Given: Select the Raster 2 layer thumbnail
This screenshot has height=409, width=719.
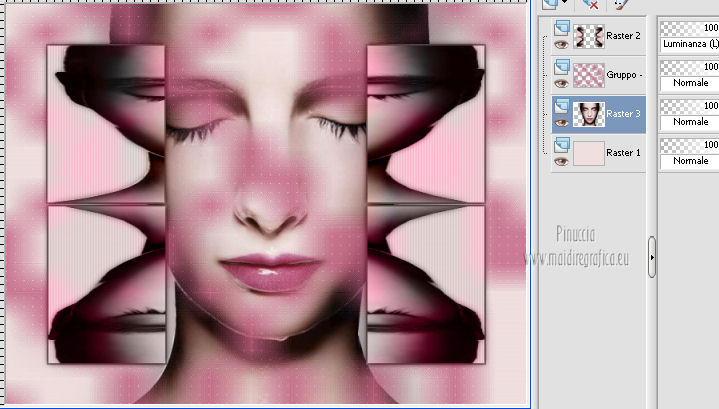Looking at the screenshot, I should pyautogui.click(x=589, y=36).
